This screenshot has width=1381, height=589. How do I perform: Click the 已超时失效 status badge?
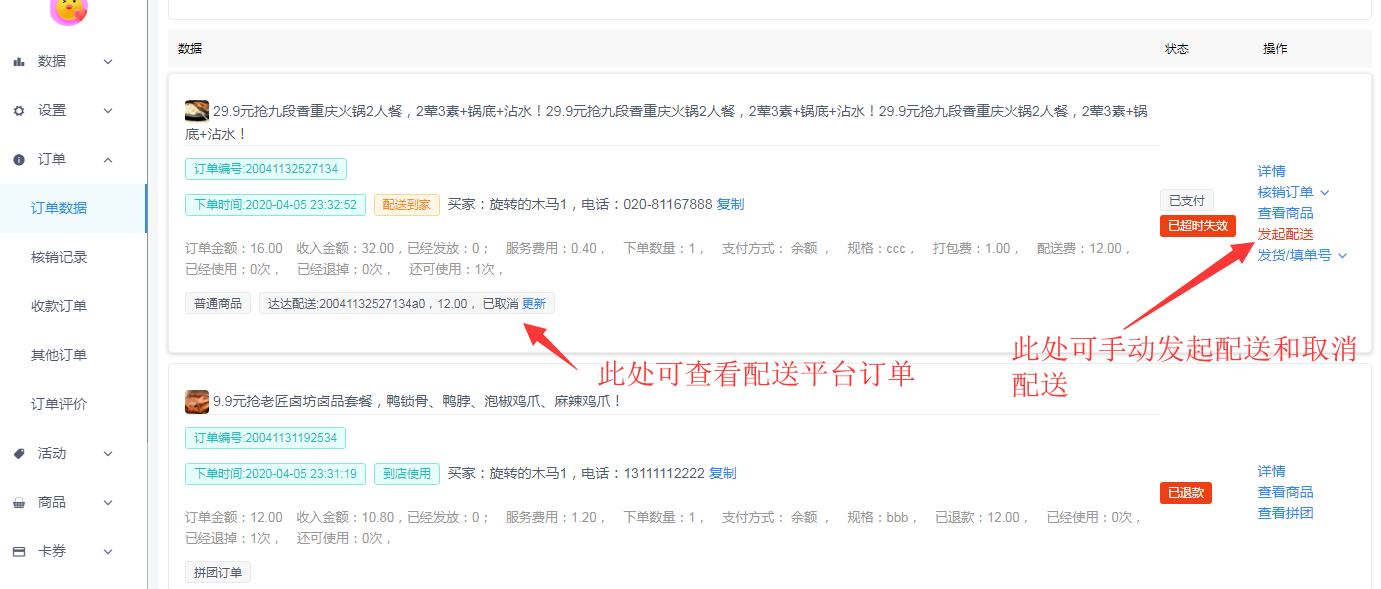[1198, 226]
